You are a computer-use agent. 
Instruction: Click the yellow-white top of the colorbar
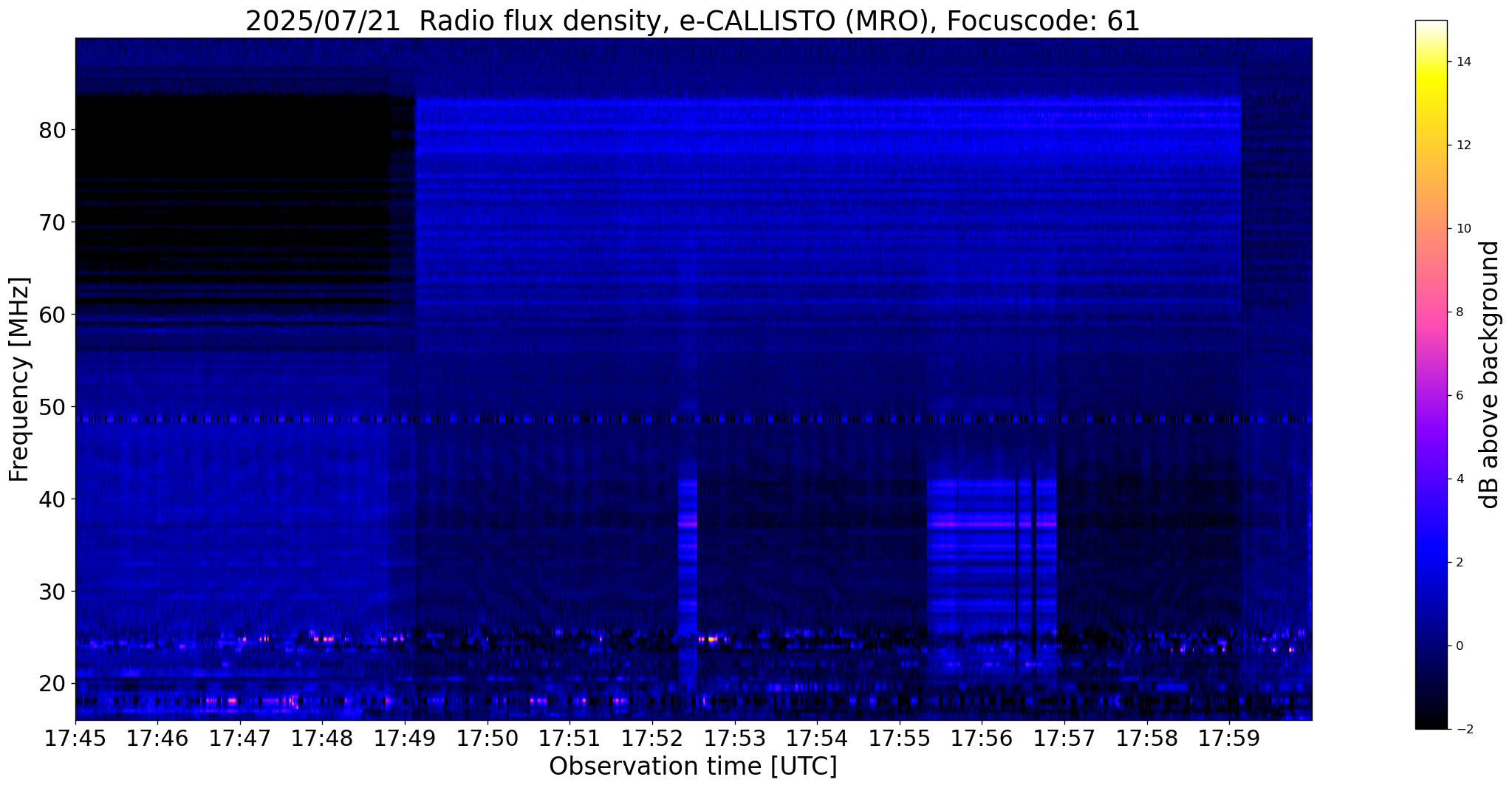click(x=1431, y=44)
